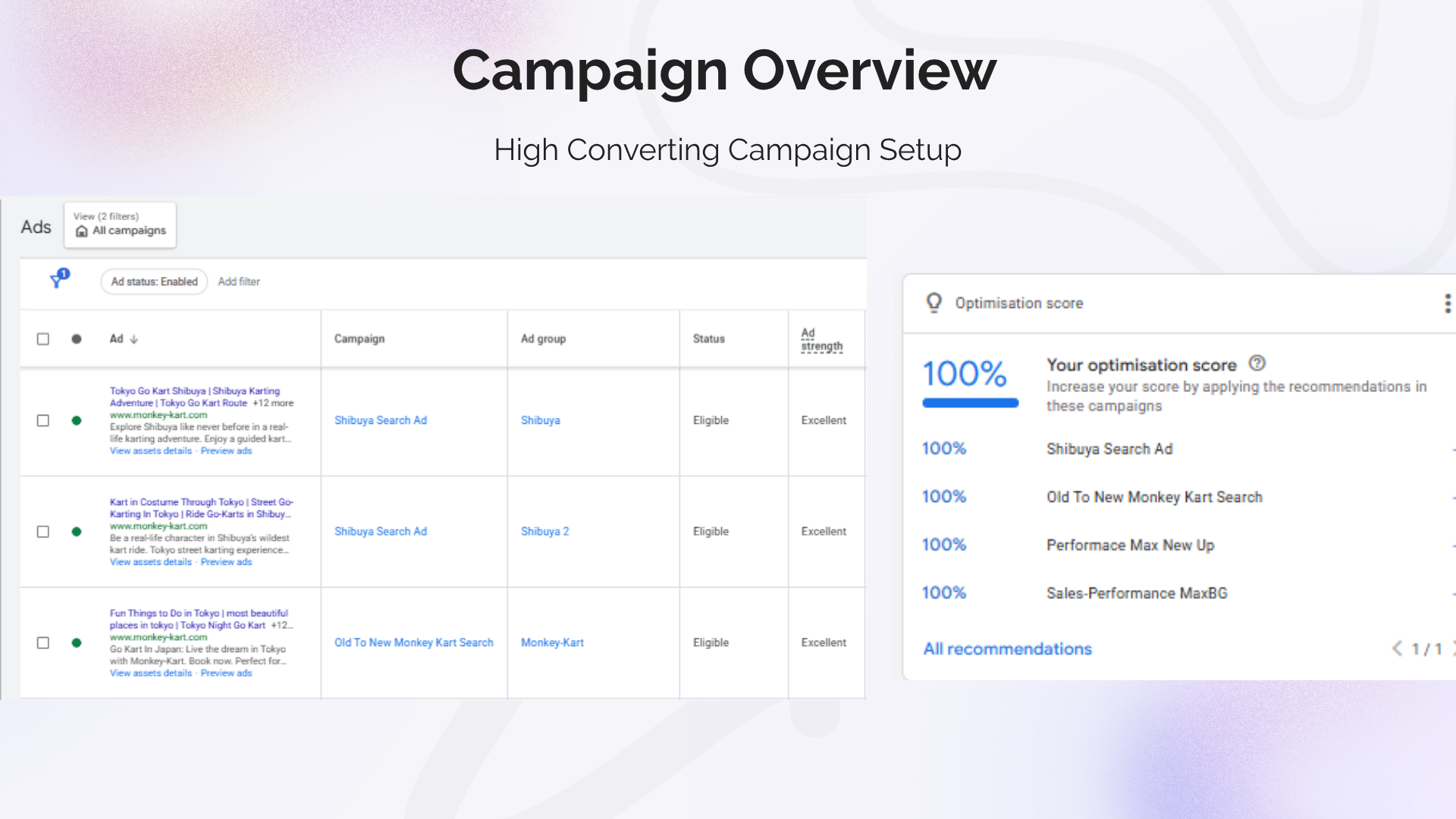
Task: Open the Optimisation score three-dot menu
Action: coord(1447,303)
